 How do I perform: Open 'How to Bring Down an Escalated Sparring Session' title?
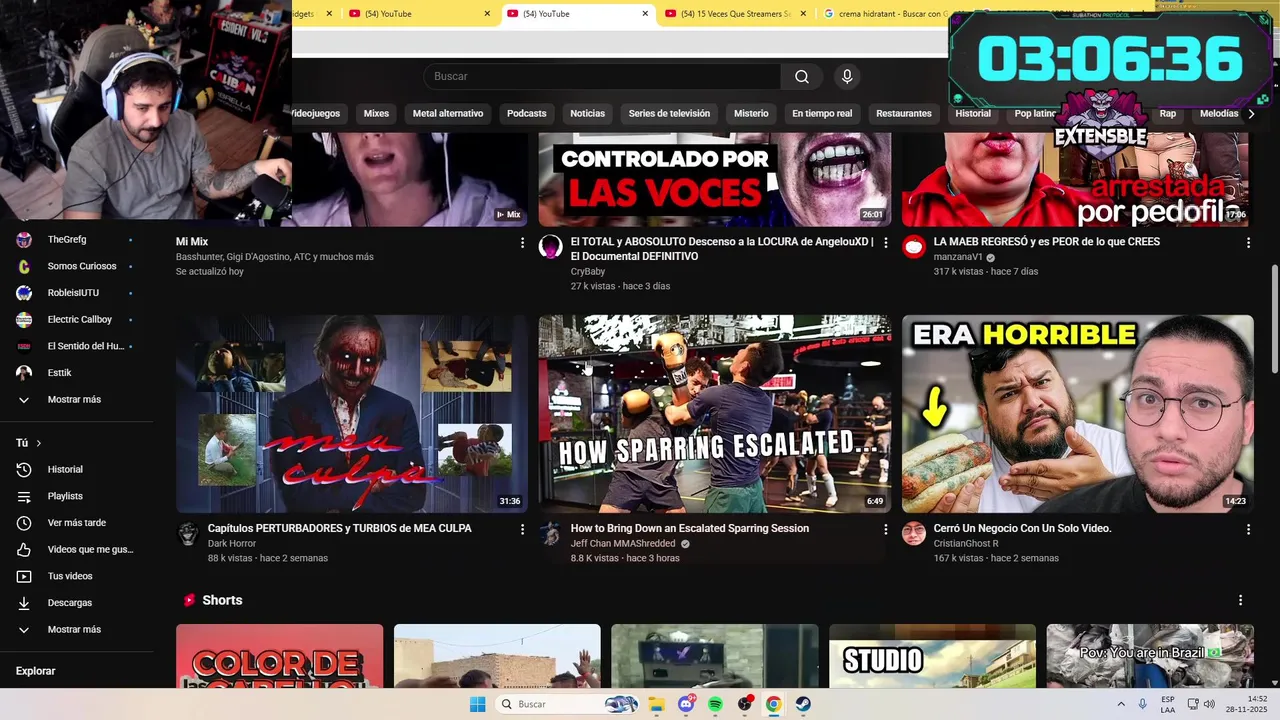point(690,529)
